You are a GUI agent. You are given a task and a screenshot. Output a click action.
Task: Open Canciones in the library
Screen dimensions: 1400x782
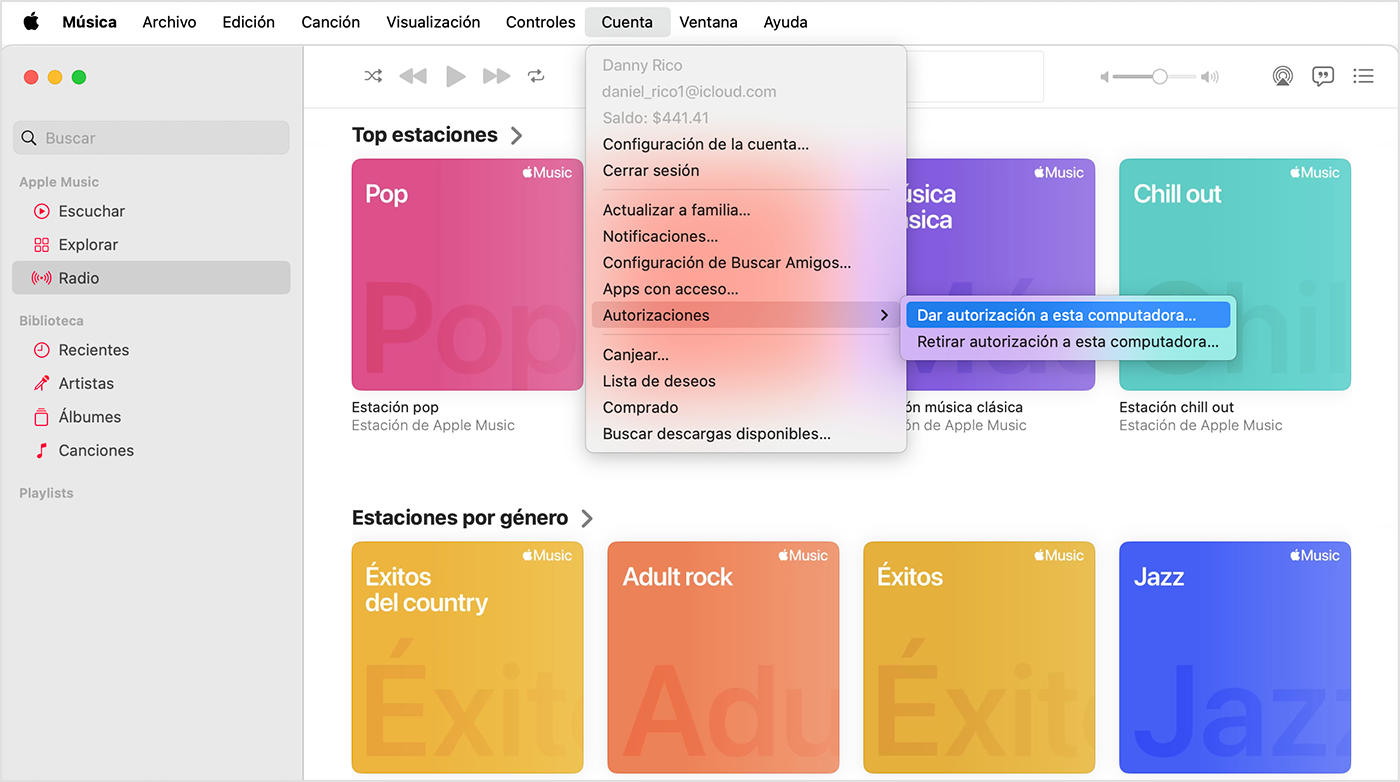coord(151,450)
